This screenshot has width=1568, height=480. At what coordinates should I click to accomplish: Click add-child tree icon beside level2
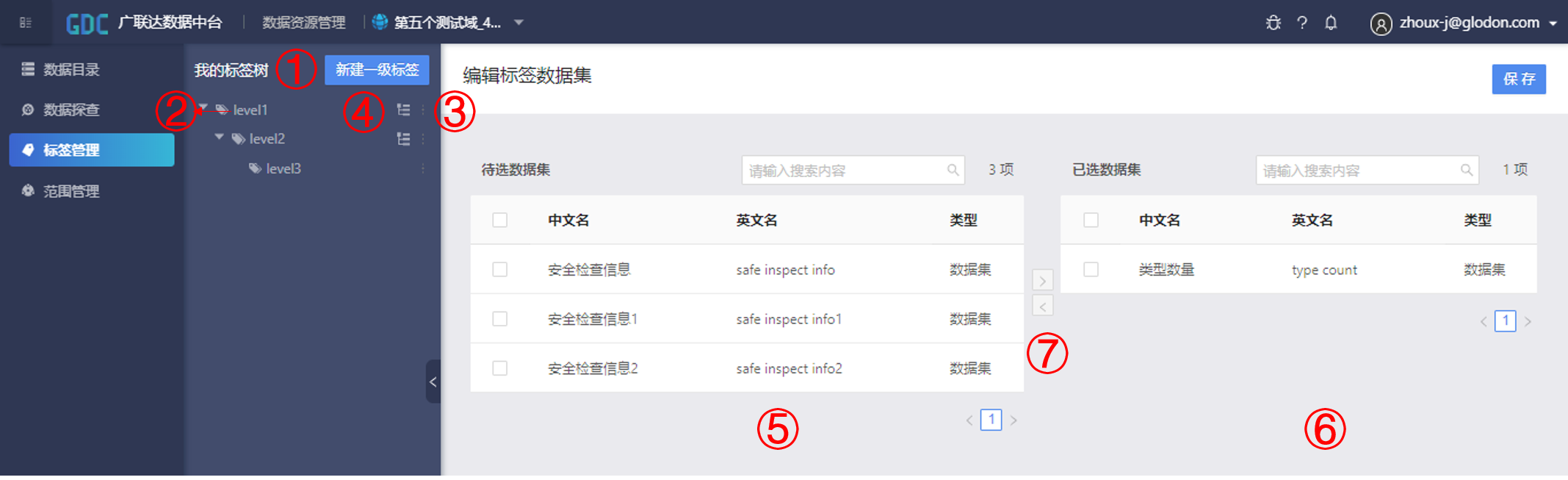click(x=403, y=139)
